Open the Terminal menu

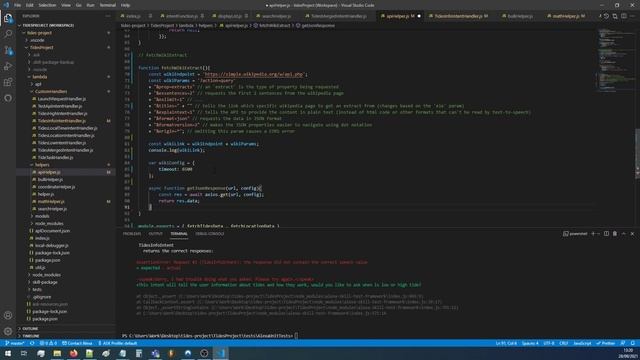pyautogui.click(x=107, y=5)
